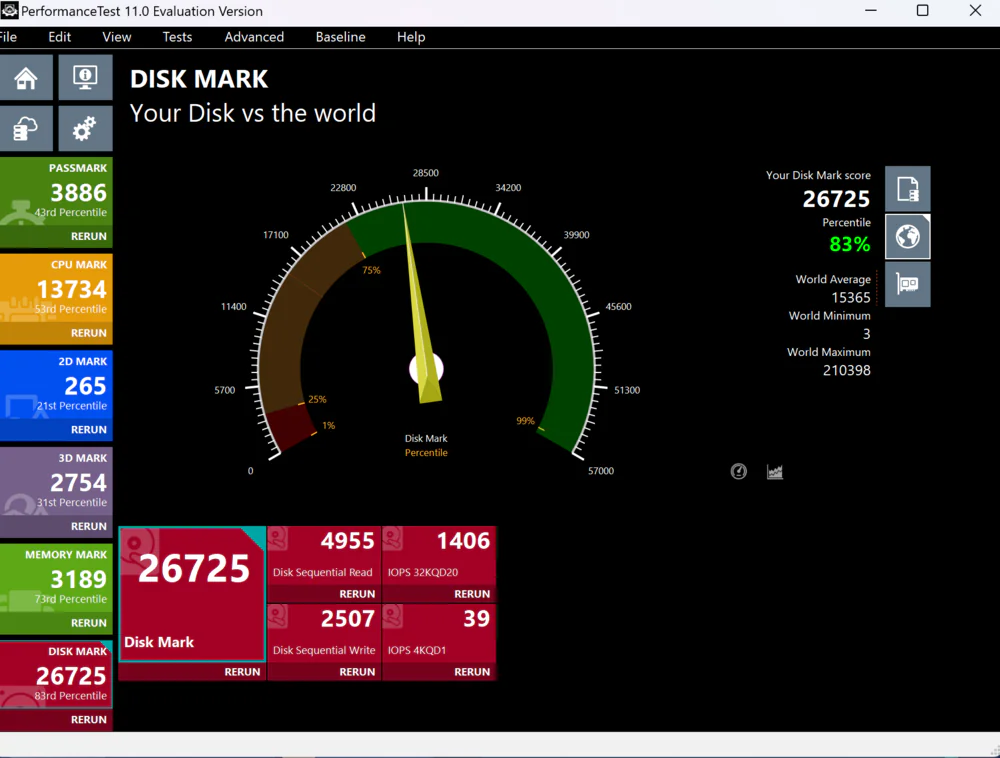Open the Edit menu
Viewport: 1000px width, 758px height.
tap(59, 37)
